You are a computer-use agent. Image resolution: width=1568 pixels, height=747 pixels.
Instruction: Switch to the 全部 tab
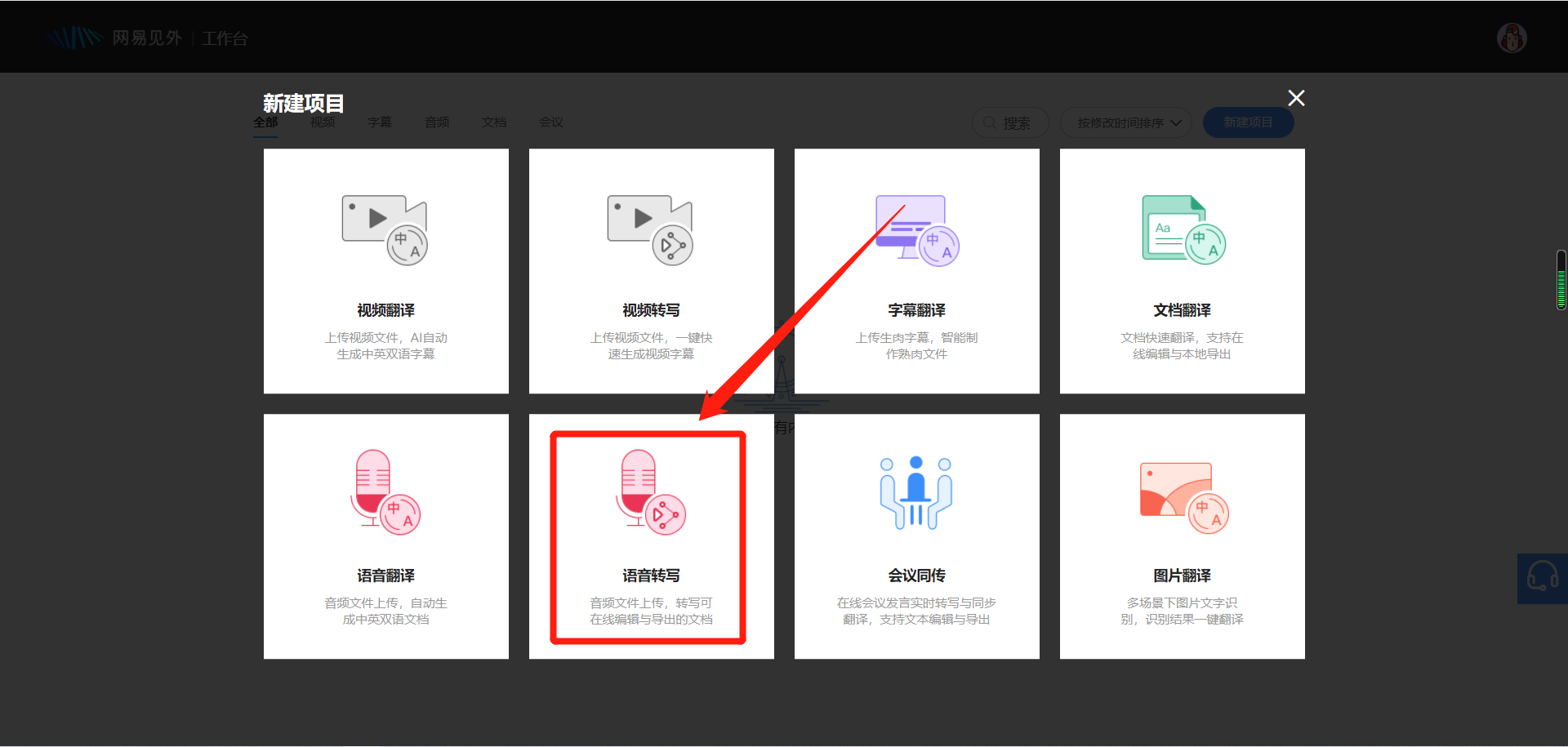pyautogui.click(x=265, y=122)
